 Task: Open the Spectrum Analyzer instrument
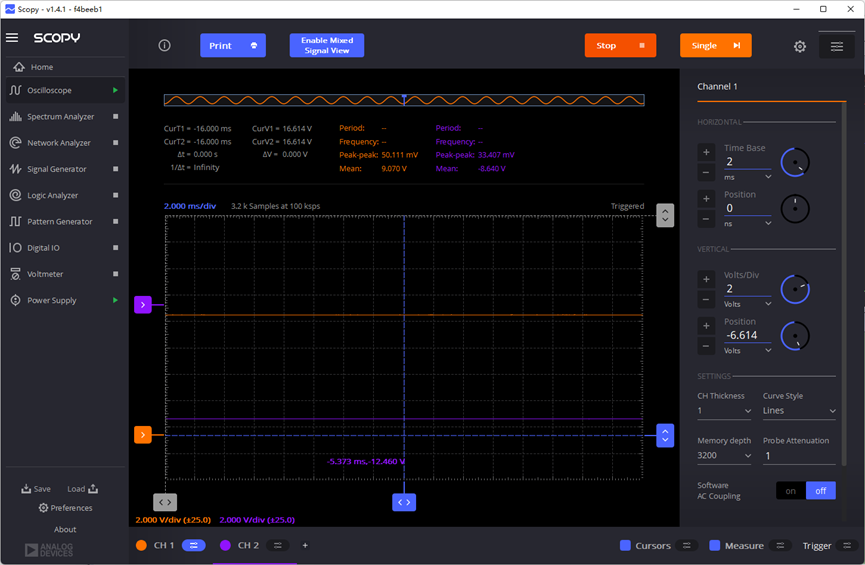click(65, 116)
